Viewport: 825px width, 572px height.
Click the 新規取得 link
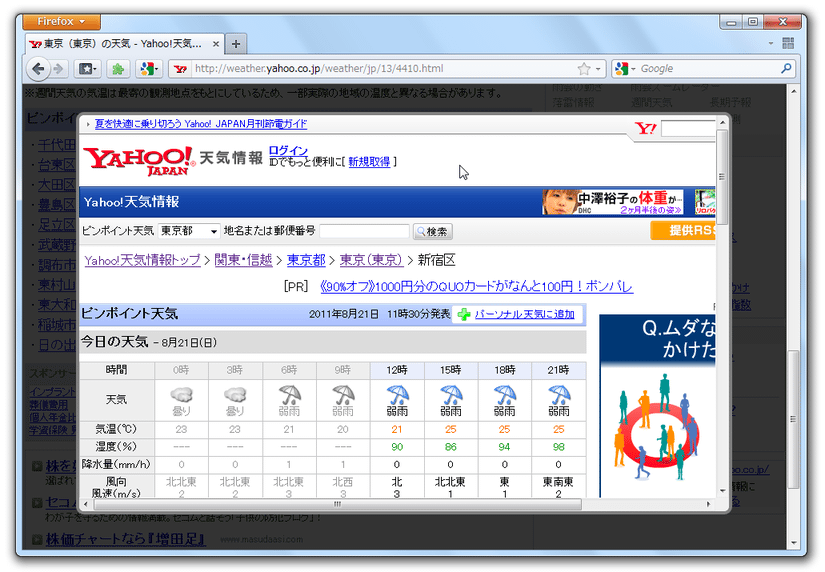369,162
